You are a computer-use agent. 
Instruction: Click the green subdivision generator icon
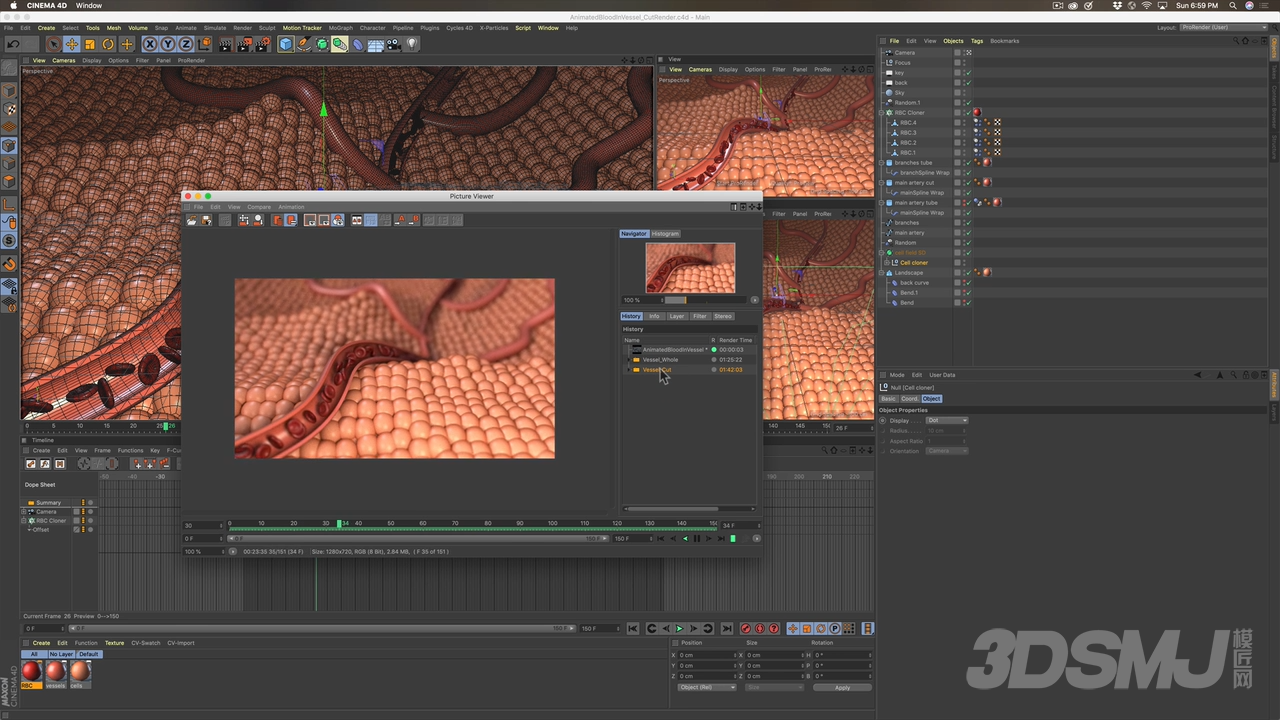click(322, 44)
